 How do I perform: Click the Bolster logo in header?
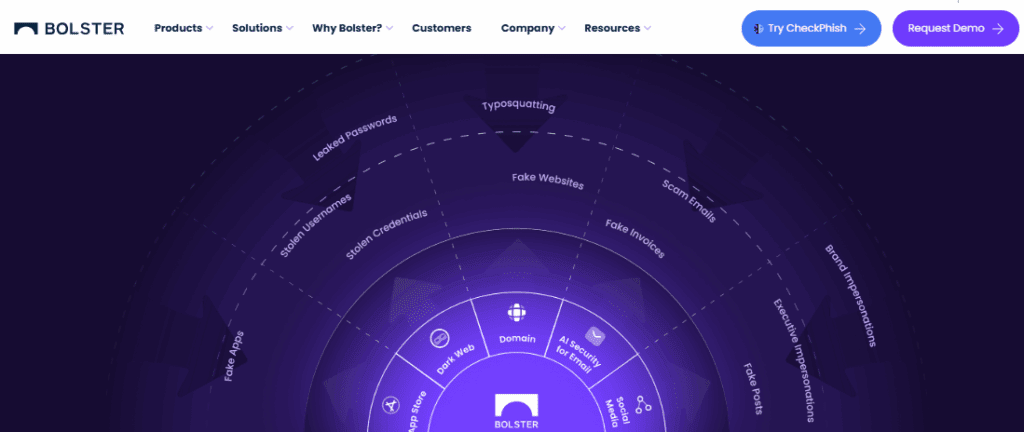pyautogui.click(x=69, y=28)
